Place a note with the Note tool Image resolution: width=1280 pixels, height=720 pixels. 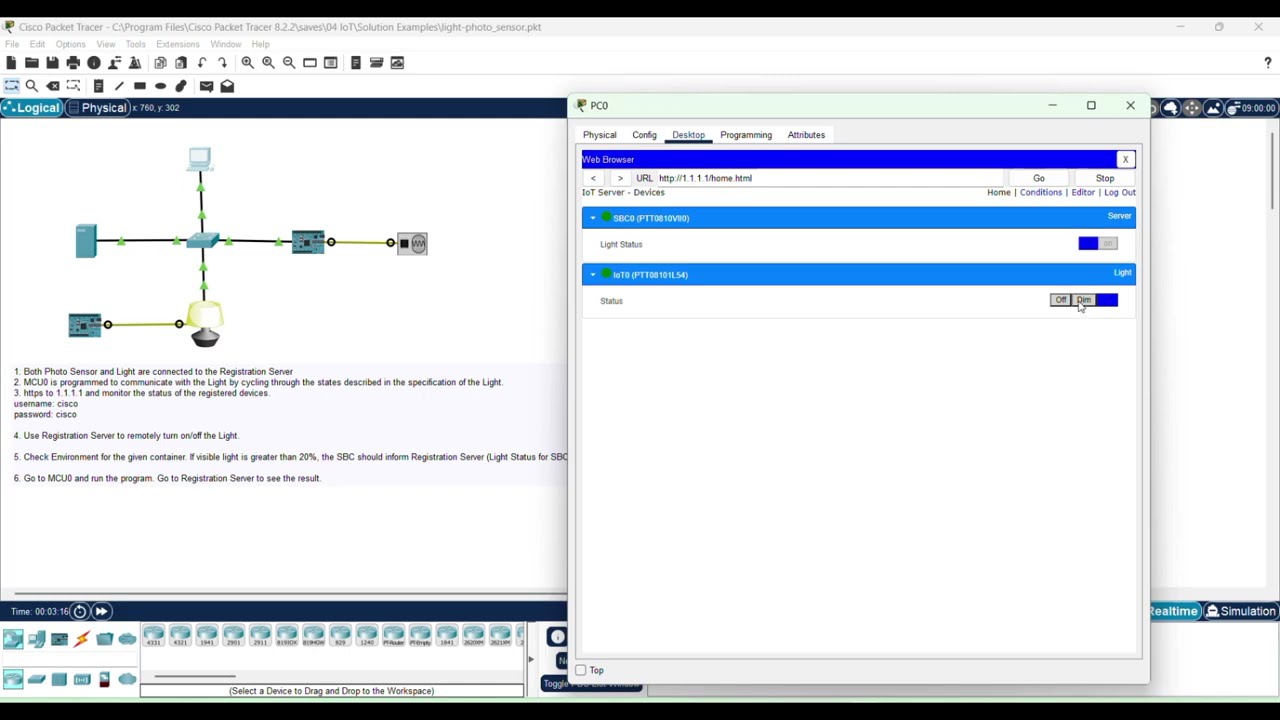coord(98,86)
